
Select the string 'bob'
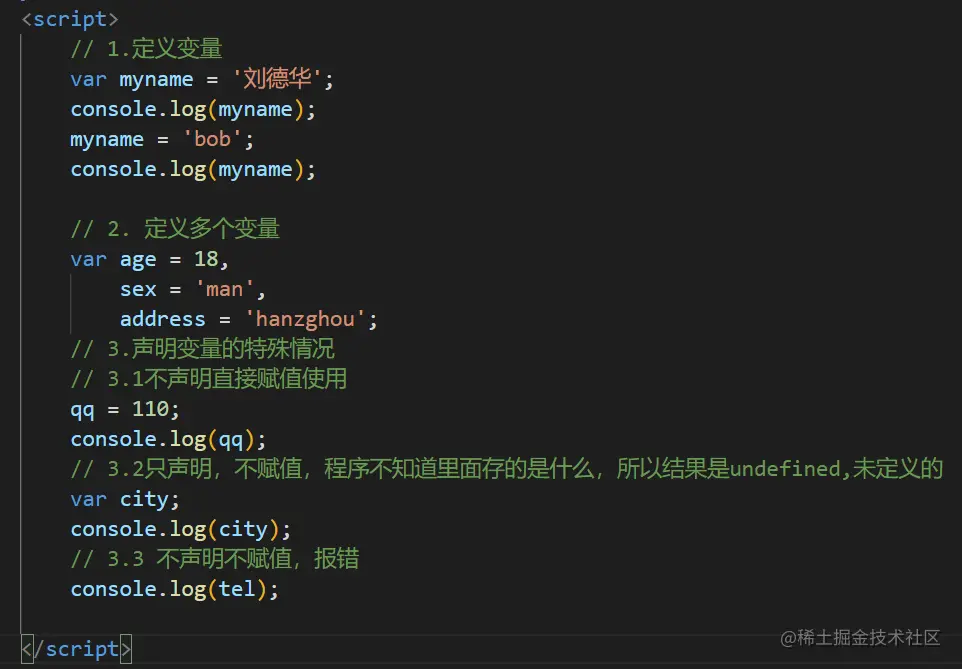[212, 139]
